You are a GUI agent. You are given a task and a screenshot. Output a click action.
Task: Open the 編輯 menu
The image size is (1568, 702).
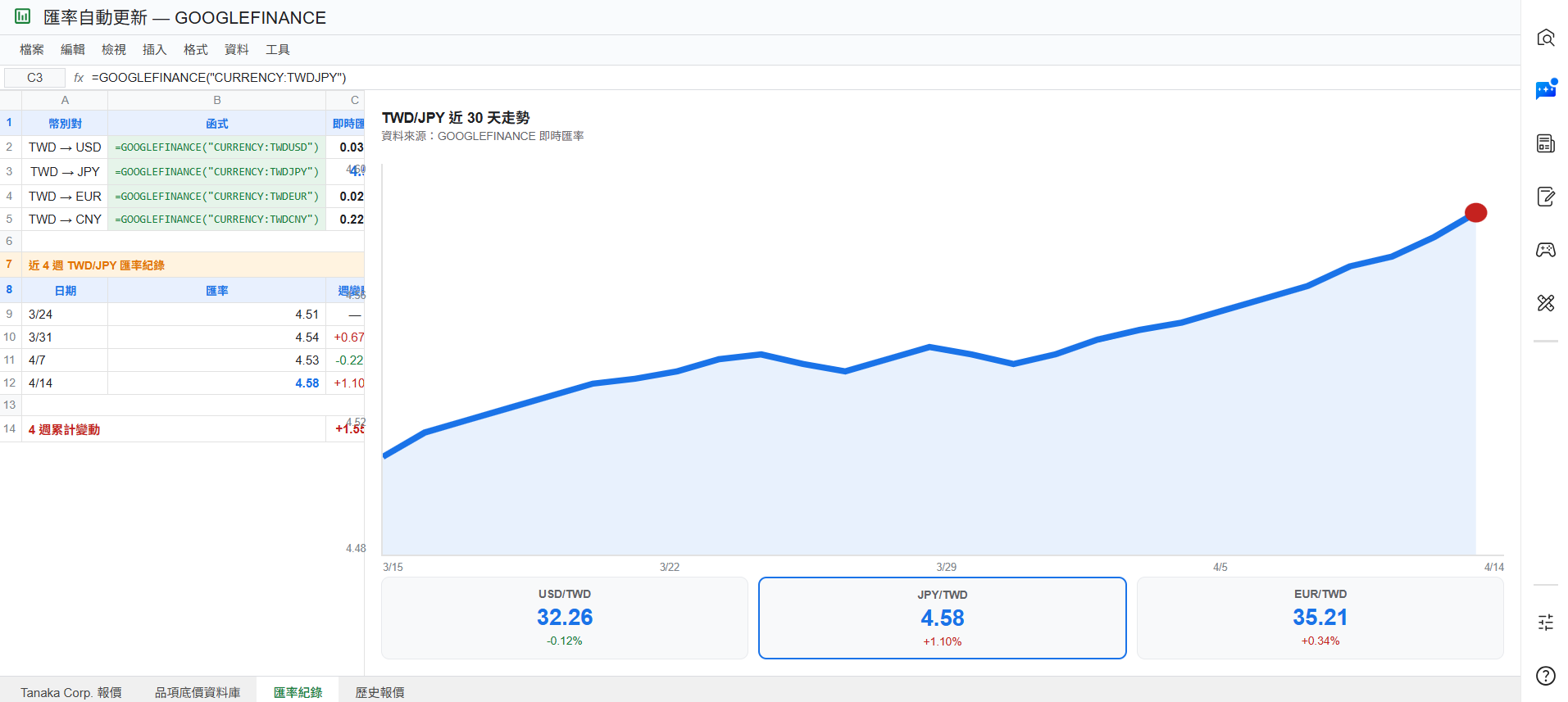pyautogui.click(x=73, y=50)
